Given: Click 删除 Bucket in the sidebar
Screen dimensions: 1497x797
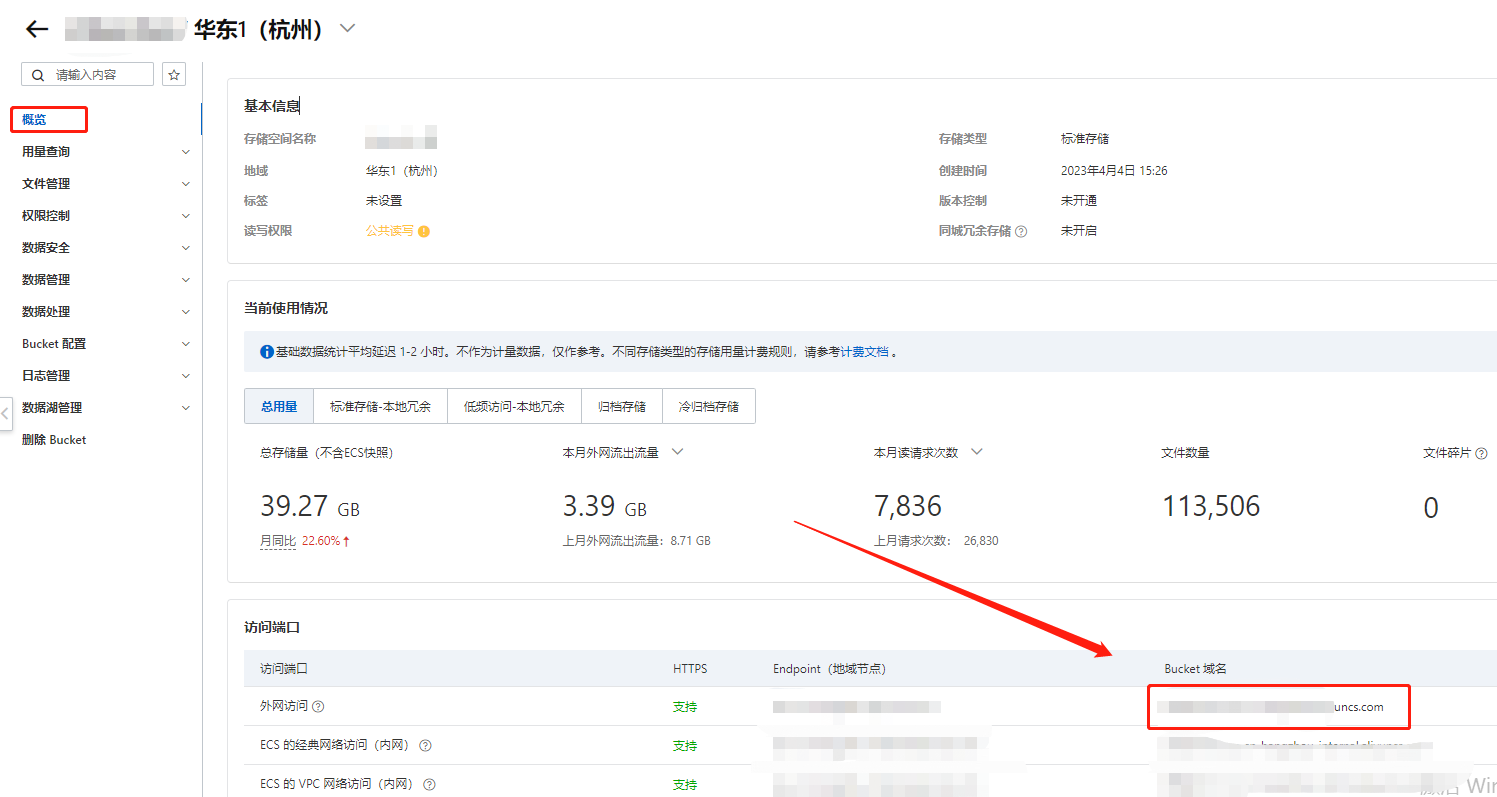Looking at the screenshot, I should click(x=54, y=440).
